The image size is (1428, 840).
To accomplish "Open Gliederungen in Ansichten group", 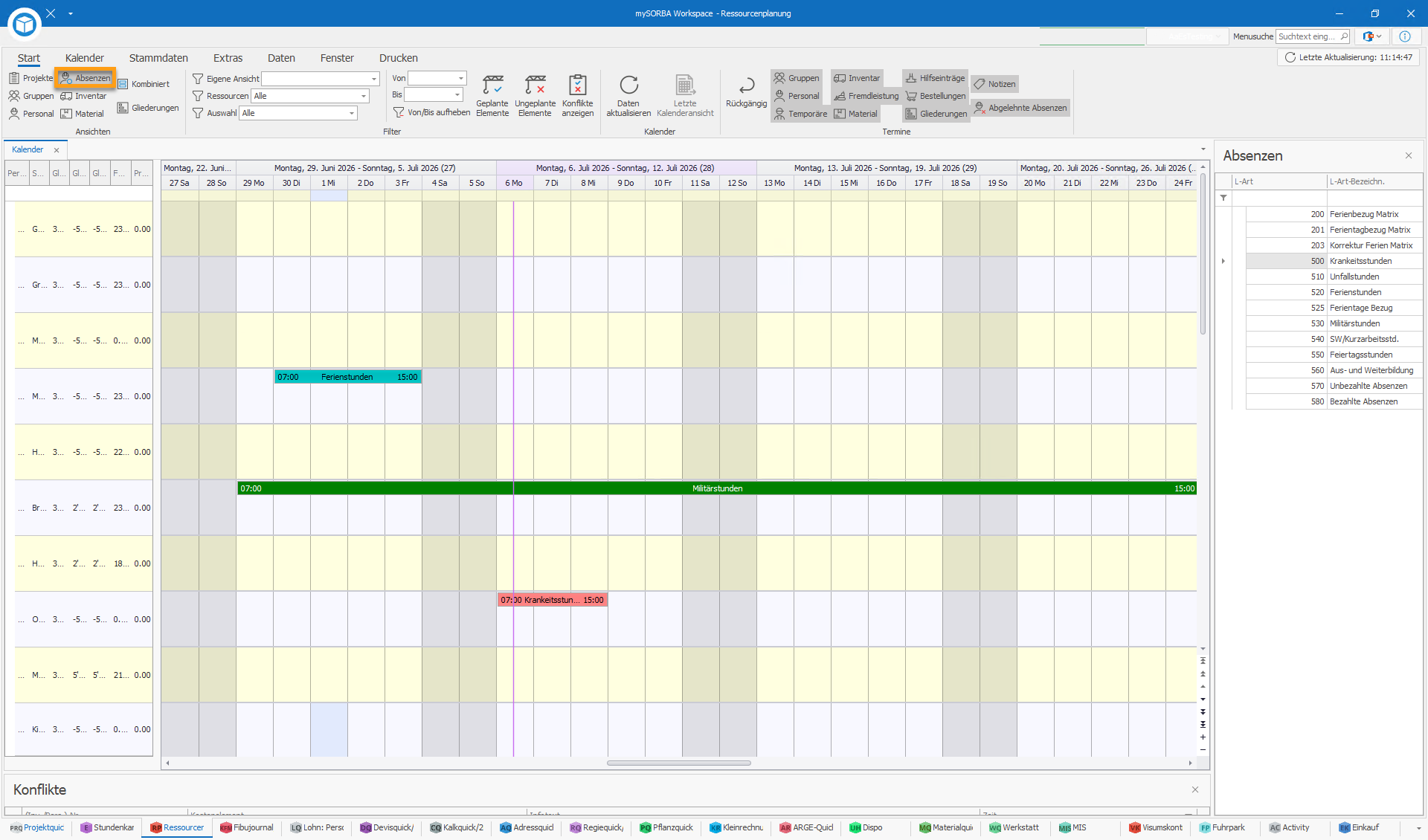I will (148, 108).
